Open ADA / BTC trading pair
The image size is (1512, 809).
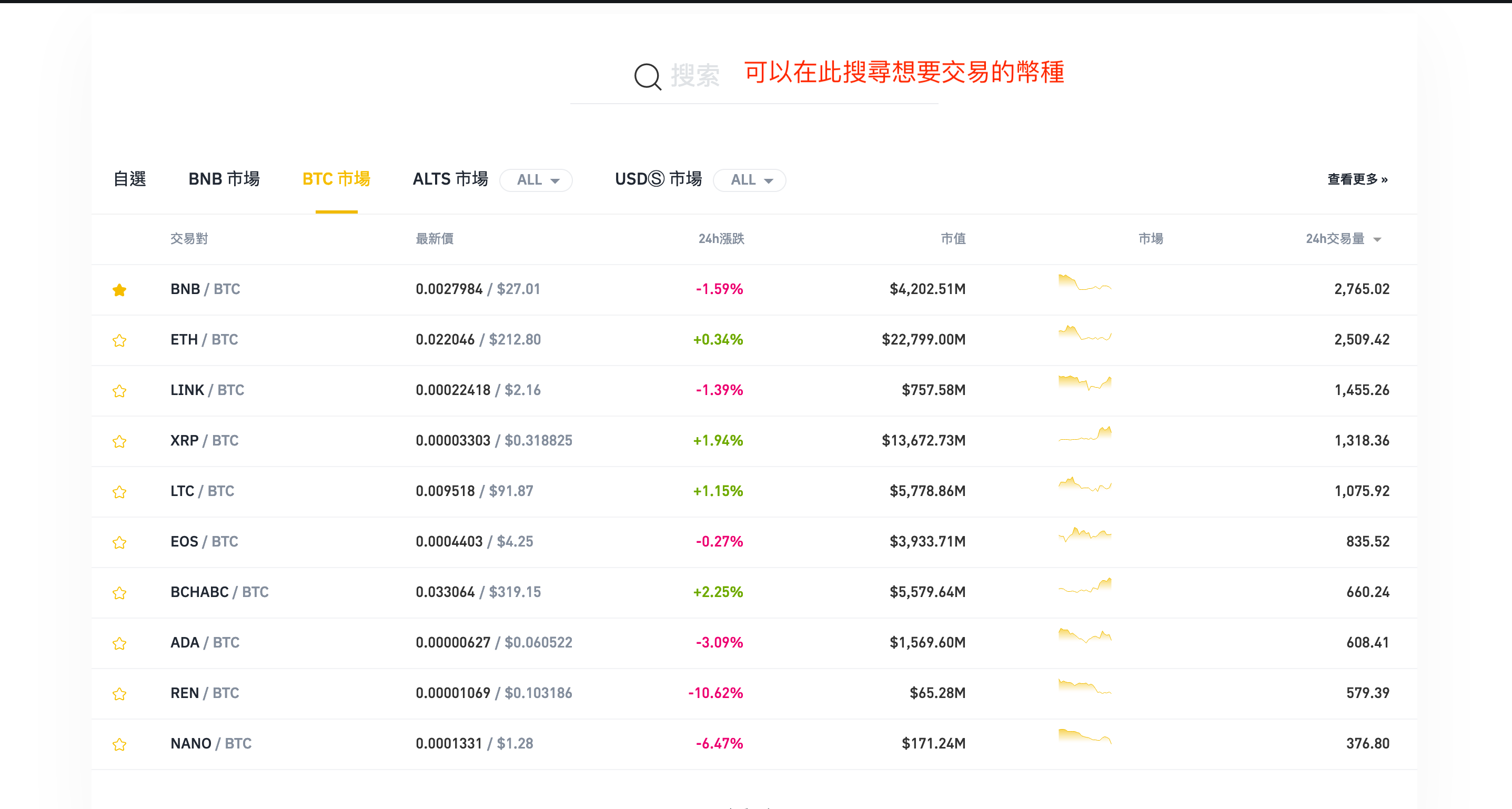tap(205, 642)
